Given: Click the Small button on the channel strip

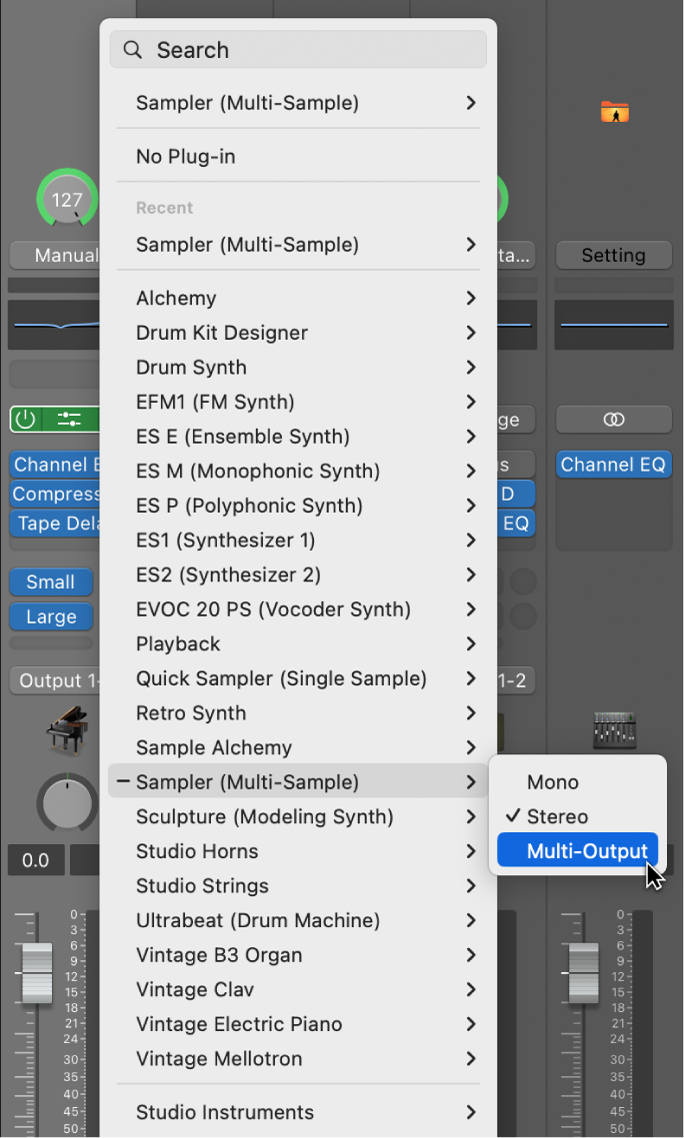Looking at the screenshot, I should coord(50,582).
